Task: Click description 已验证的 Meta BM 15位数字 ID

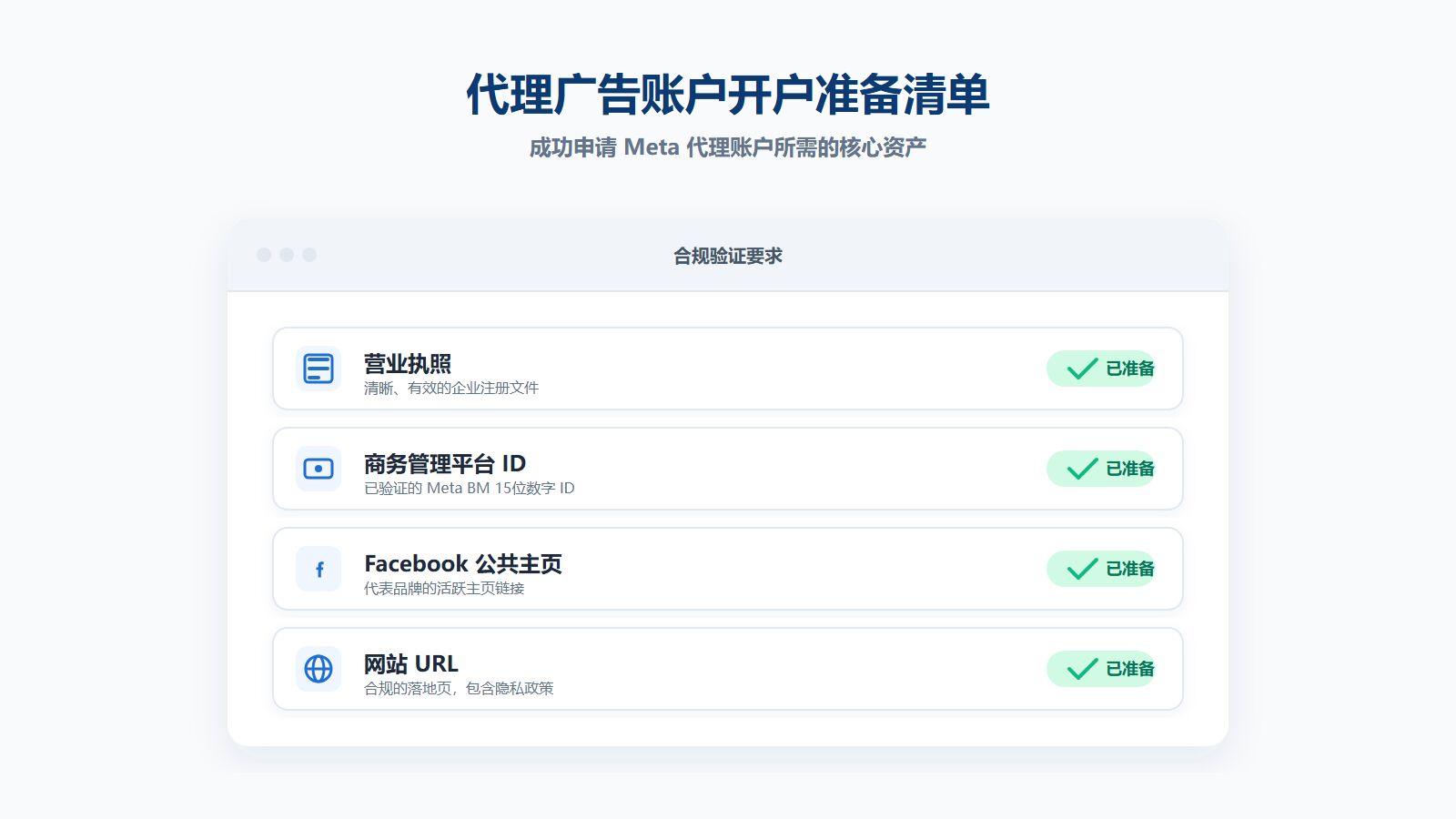Action: click(x=470, y=489)
